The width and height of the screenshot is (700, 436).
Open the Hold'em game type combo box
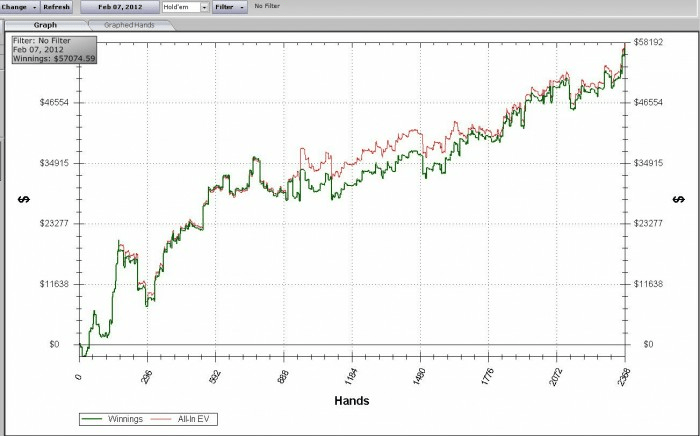[x=185, y=7]
